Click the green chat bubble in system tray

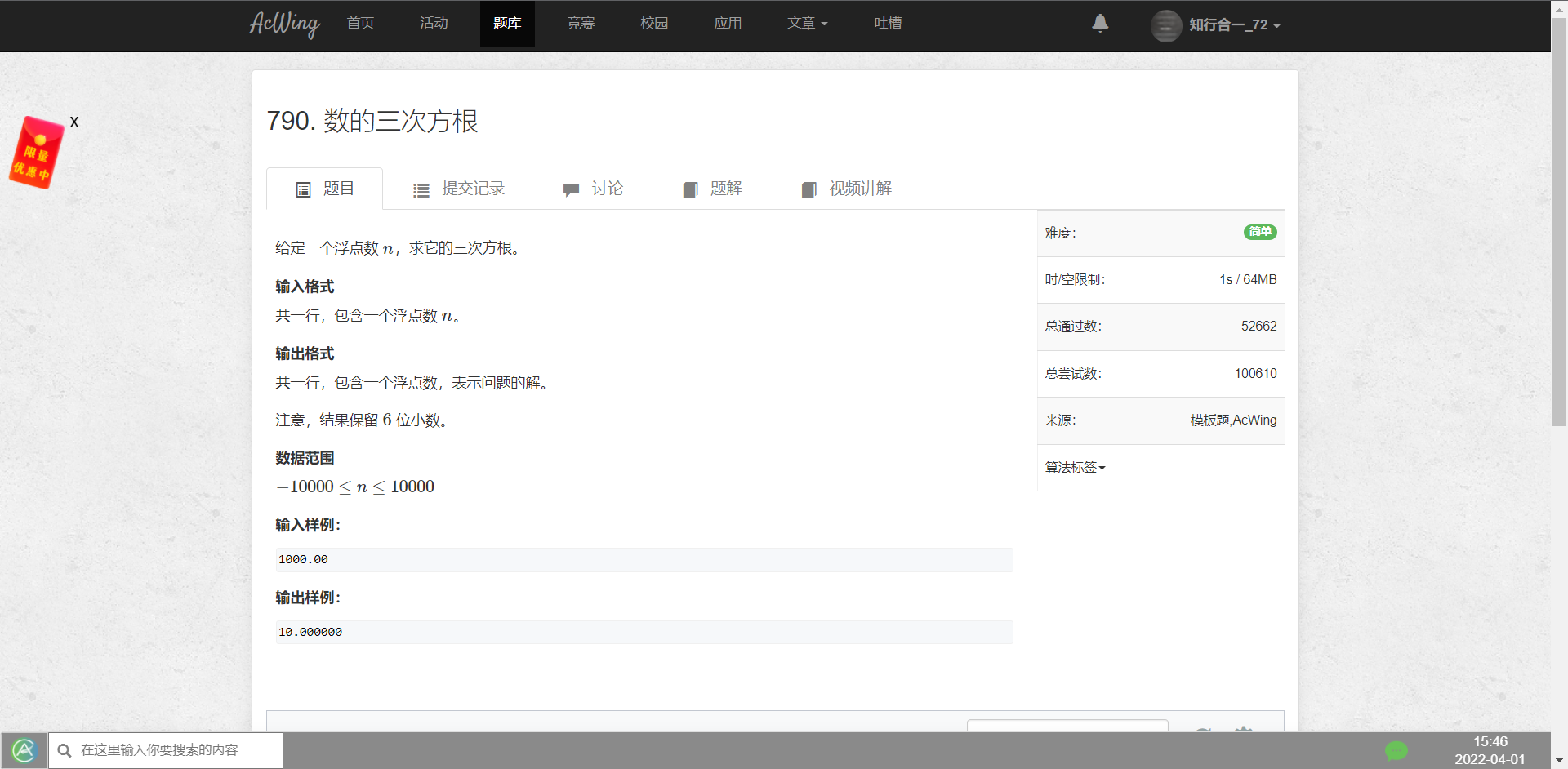pos(1398,750)
